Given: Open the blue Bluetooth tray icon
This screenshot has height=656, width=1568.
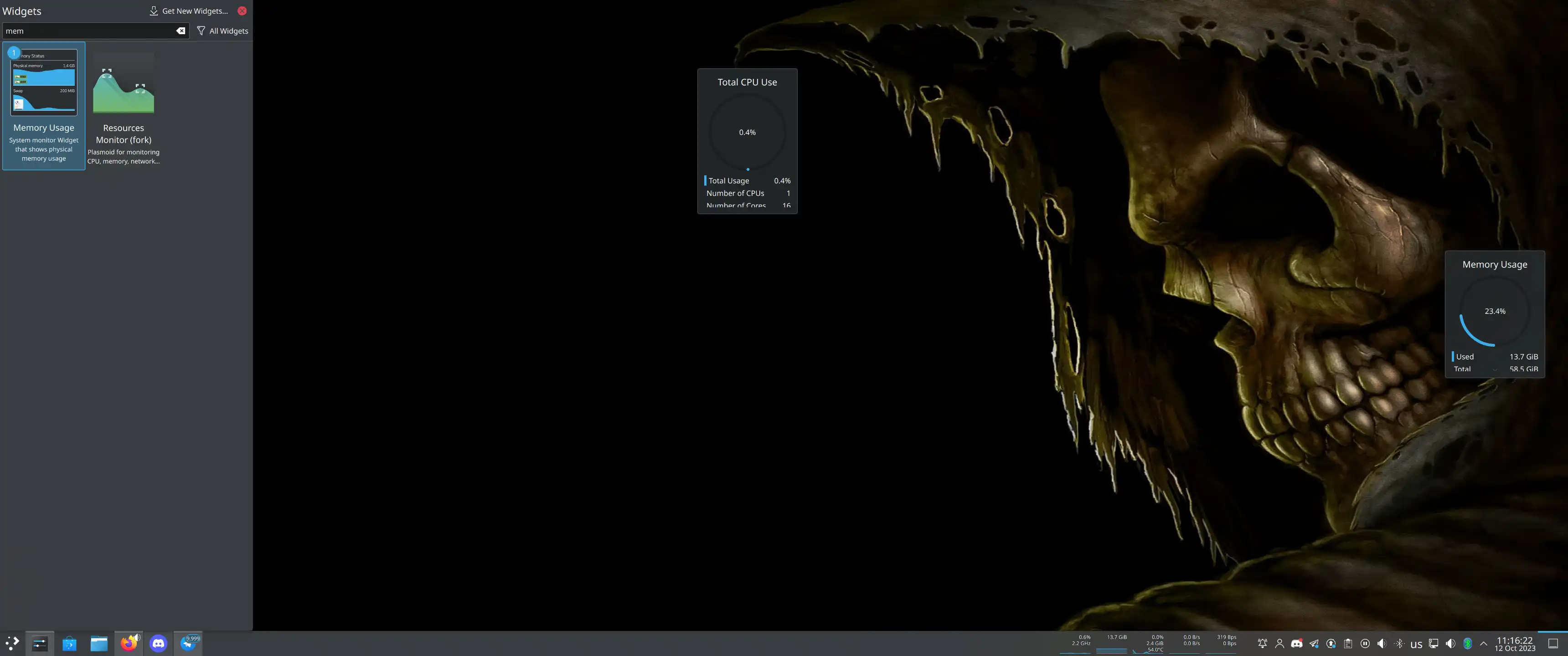Looking at the screenshot, I should [1468, 643].
